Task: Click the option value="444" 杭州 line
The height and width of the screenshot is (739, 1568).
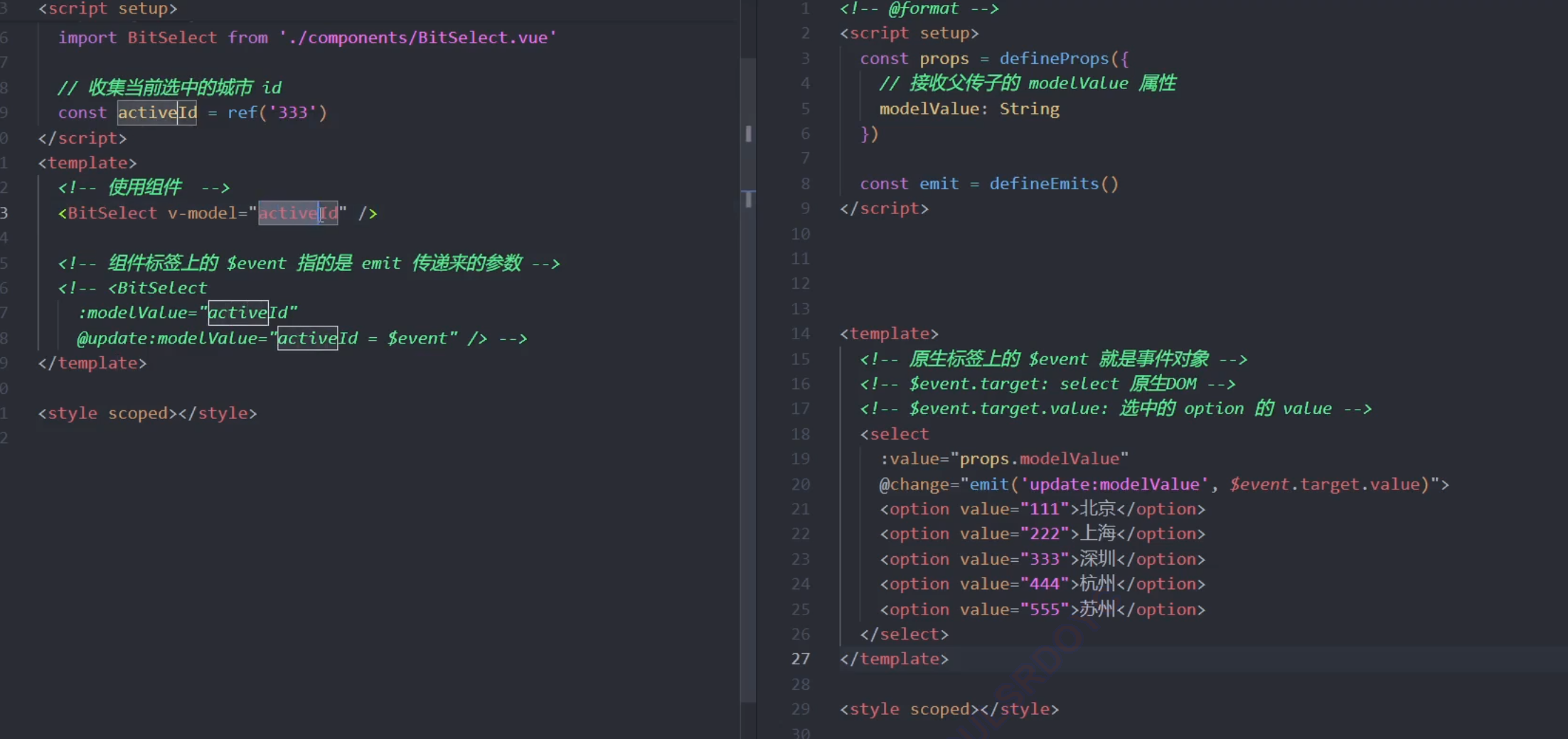Action: tap(1042, 585)
